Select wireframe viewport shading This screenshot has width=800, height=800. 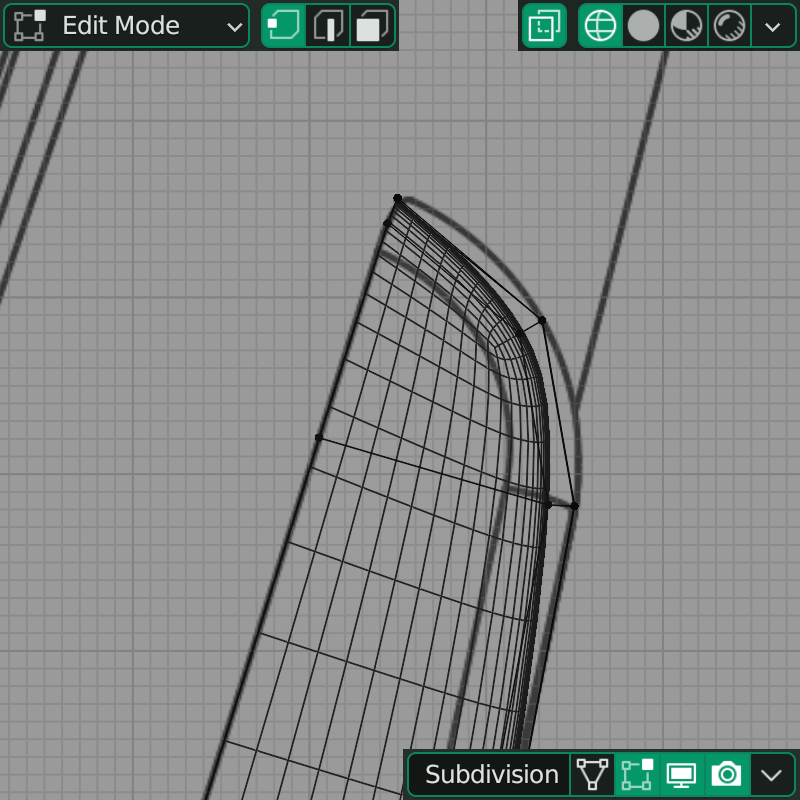pos(601,26)
